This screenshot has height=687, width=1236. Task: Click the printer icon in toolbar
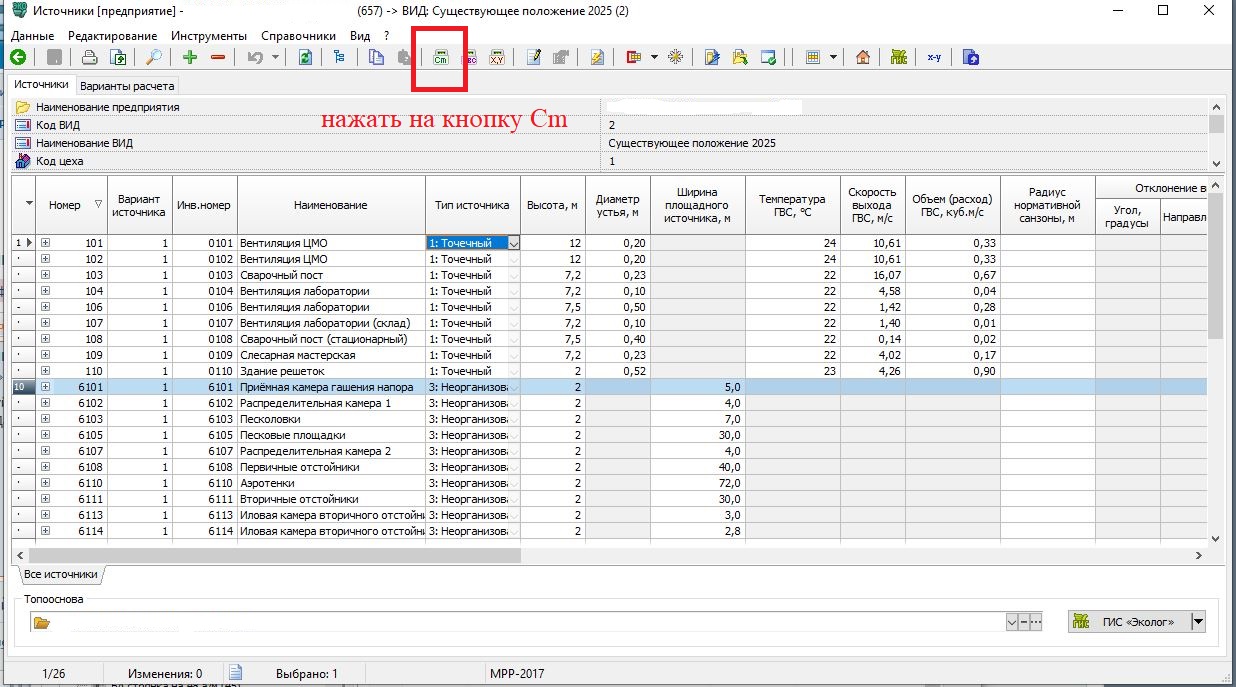tap(90, 58)
